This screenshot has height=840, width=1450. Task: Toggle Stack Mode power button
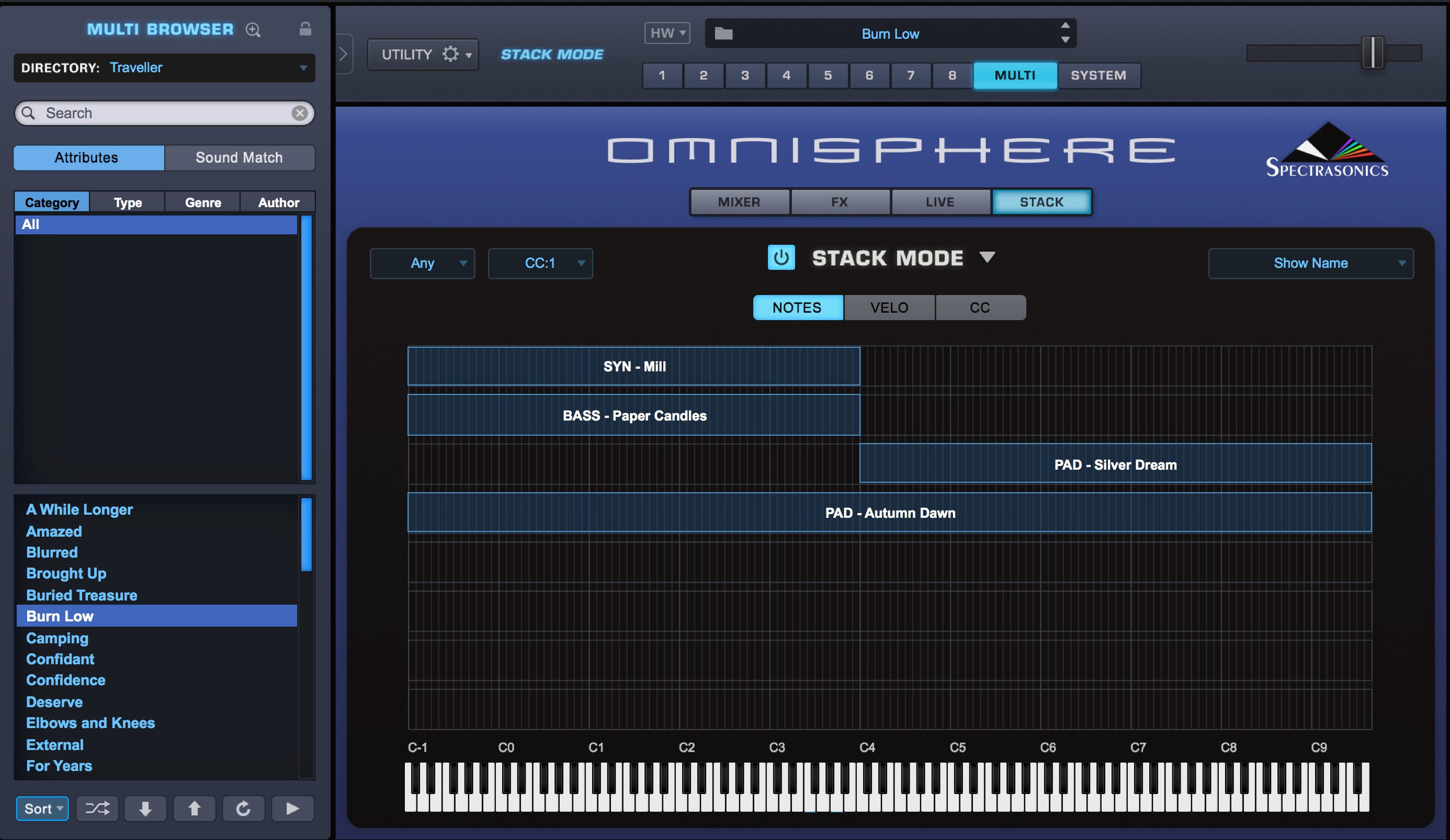781,257
